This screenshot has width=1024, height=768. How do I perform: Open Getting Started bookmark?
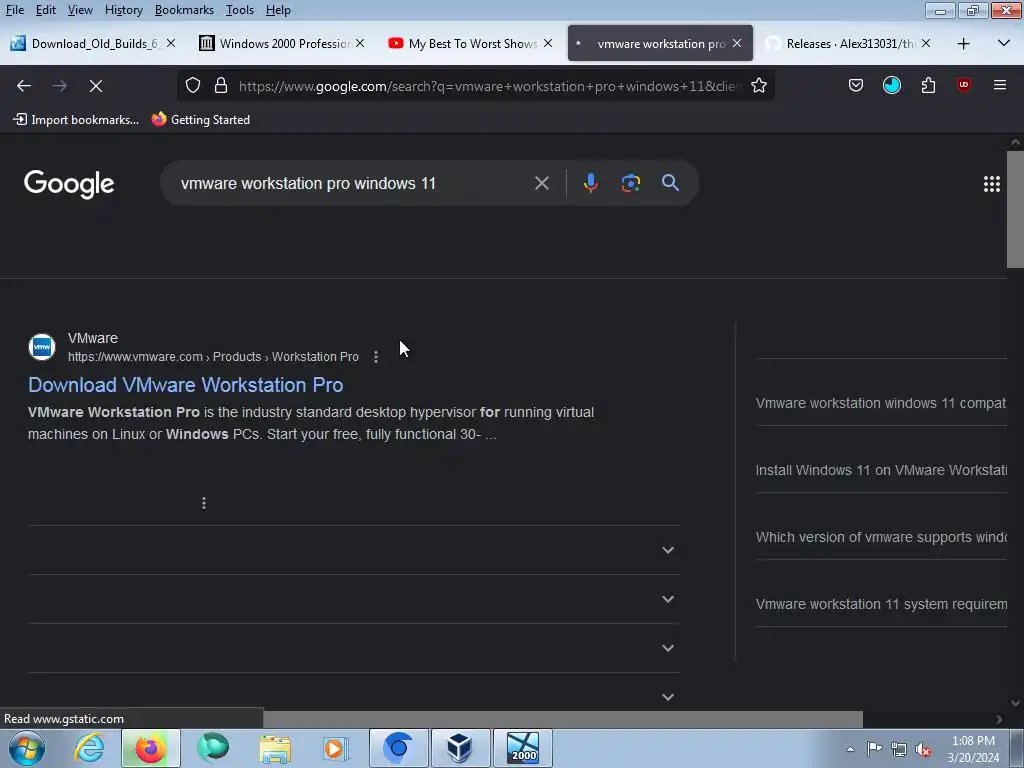201,120
